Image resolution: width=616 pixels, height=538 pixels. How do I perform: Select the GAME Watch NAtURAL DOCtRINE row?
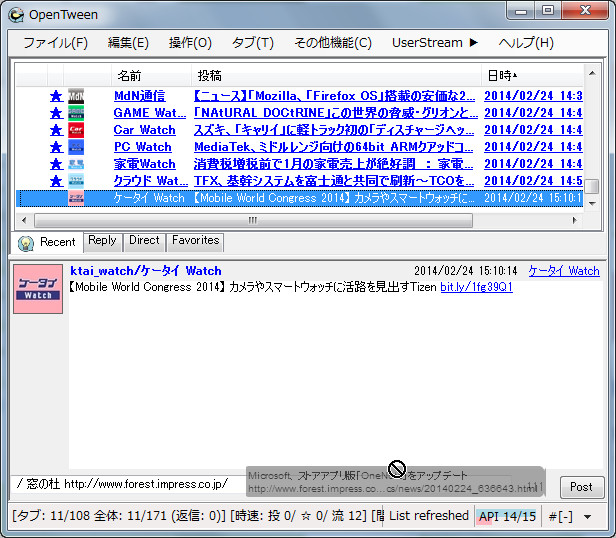[x=299, y=113]
